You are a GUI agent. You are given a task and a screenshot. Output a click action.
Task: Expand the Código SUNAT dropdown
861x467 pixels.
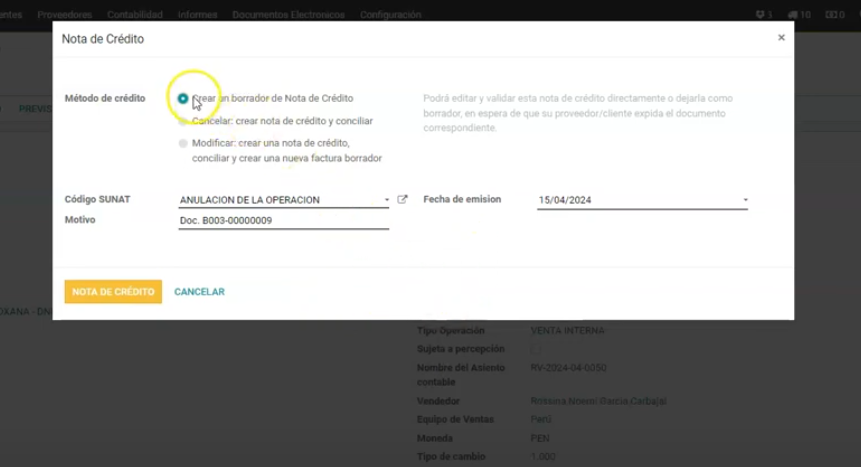pos(386,200)
